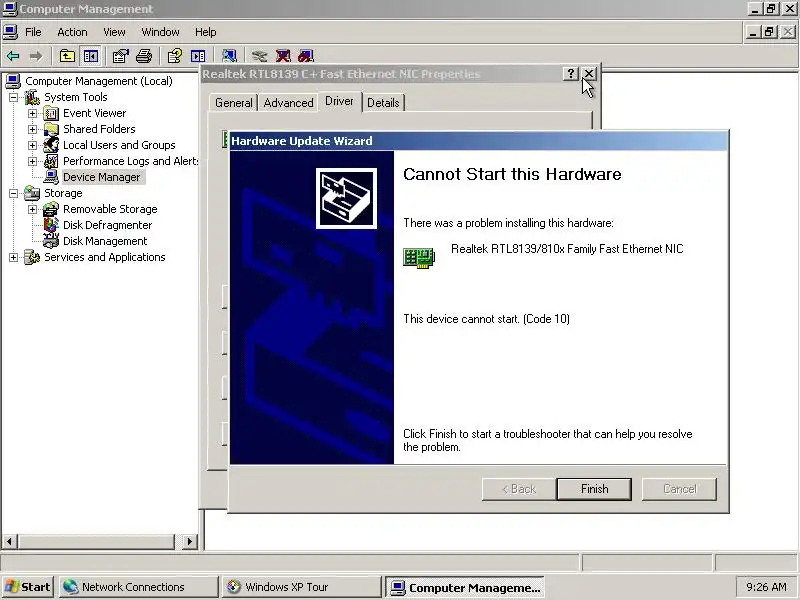Click the Show/Hide Action Pane icon
Viewport: 800px width, 600px height.
pyautogui.click(x=198, y=56)
